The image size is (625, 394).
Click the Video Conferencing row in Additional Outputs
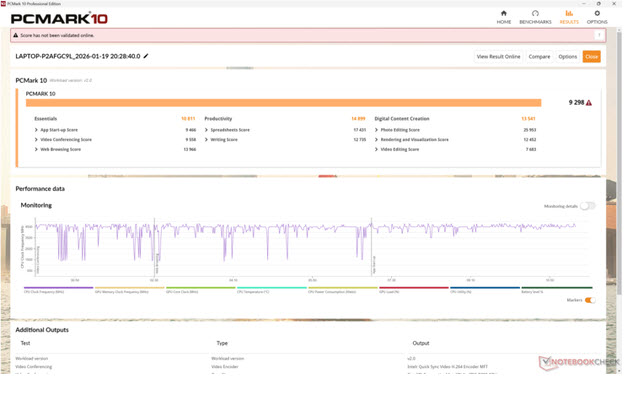pos(33,367)
